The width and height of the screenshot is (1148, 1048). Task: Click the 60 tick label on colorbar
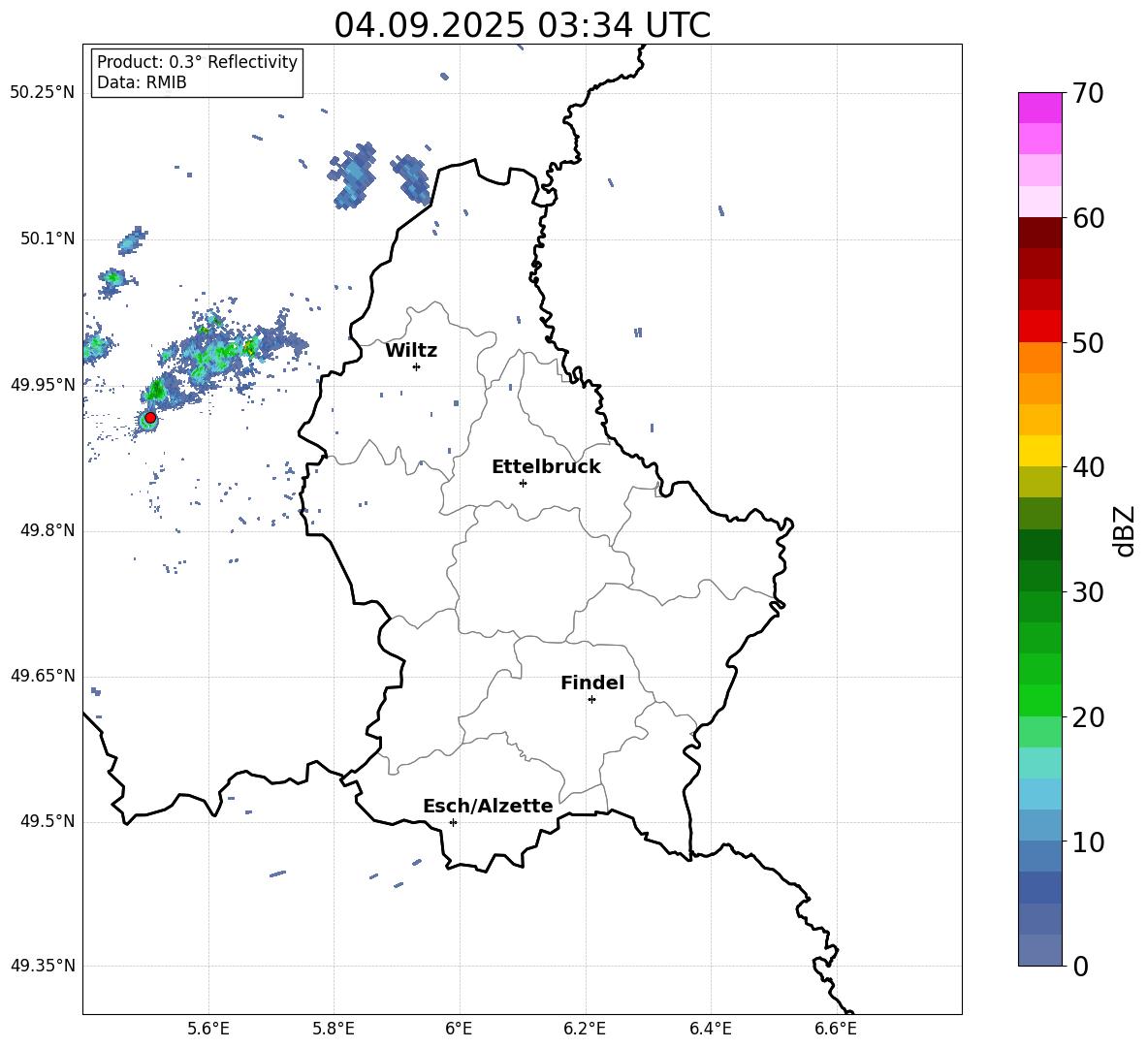[1088, 218]
